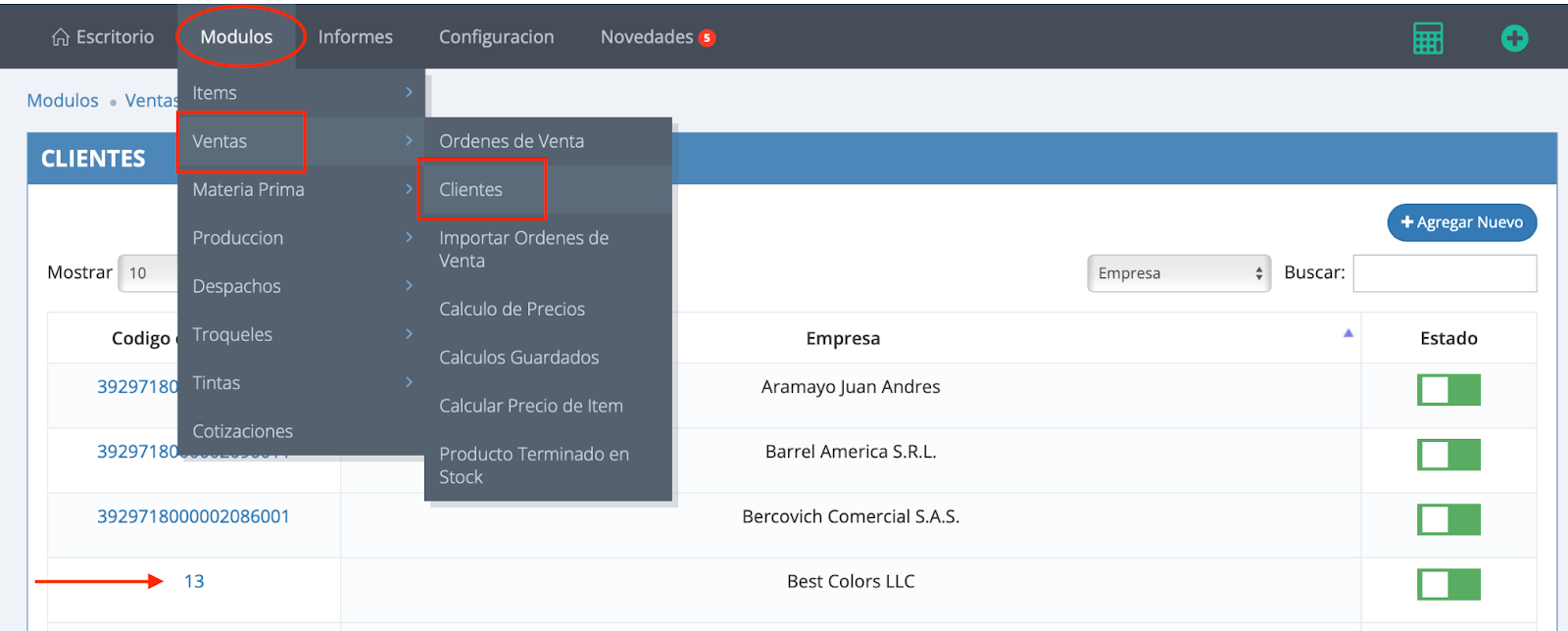
Task: Toggle the Barrel America S.R.L. status switch
Action: [x=1447, y=455]
